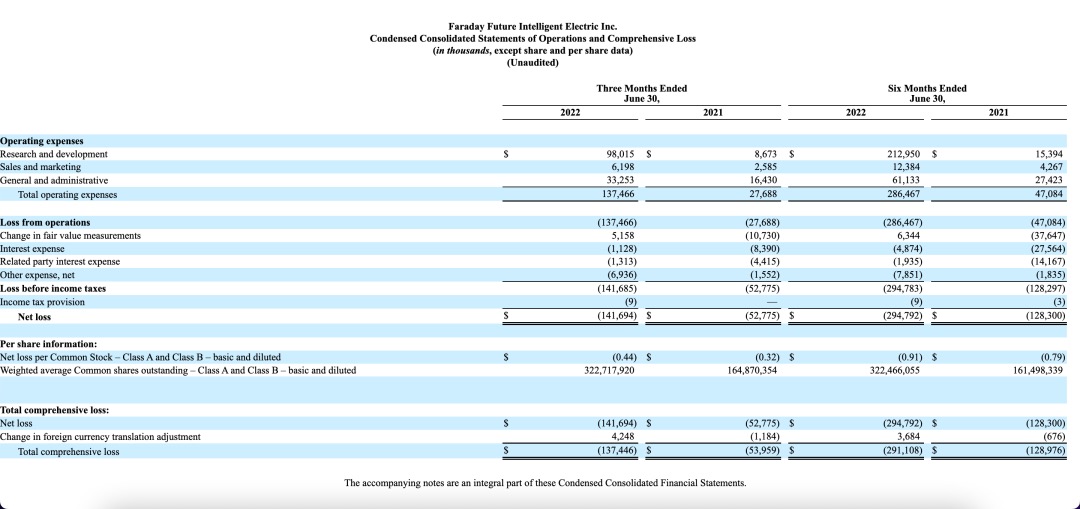This screenshot has height=509, width=1080.
Task: Select the Income tax provision label
Action: (43, 302)
